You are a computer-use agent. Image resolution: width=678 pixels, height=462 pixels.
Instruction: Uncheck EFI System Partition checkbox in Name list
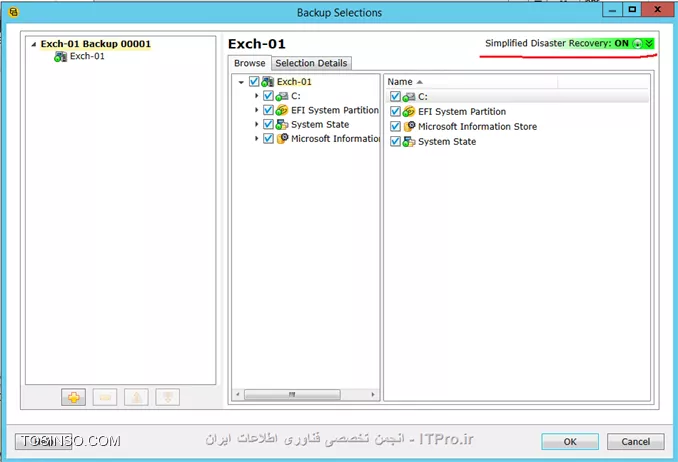point(395,111)
